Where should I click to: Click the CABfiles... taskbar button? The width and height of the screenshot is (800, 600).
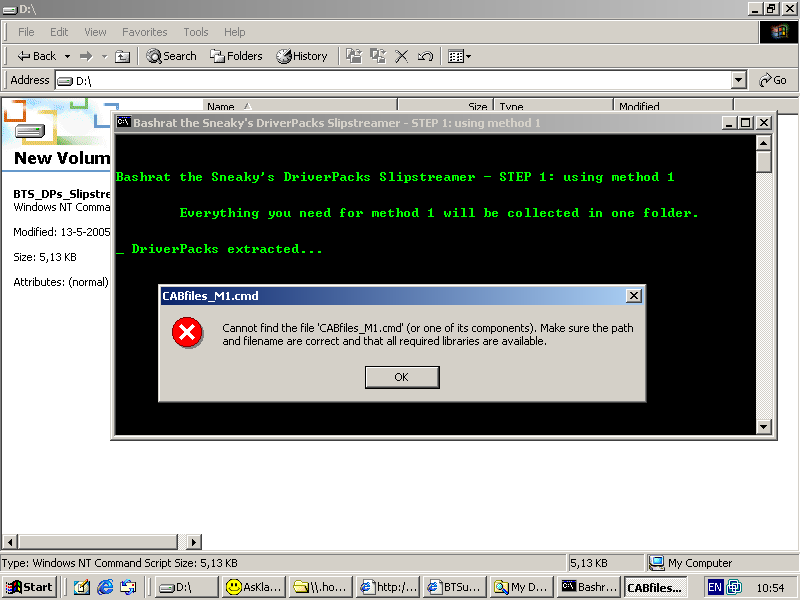pyautogui.click(x=656, y=587)
